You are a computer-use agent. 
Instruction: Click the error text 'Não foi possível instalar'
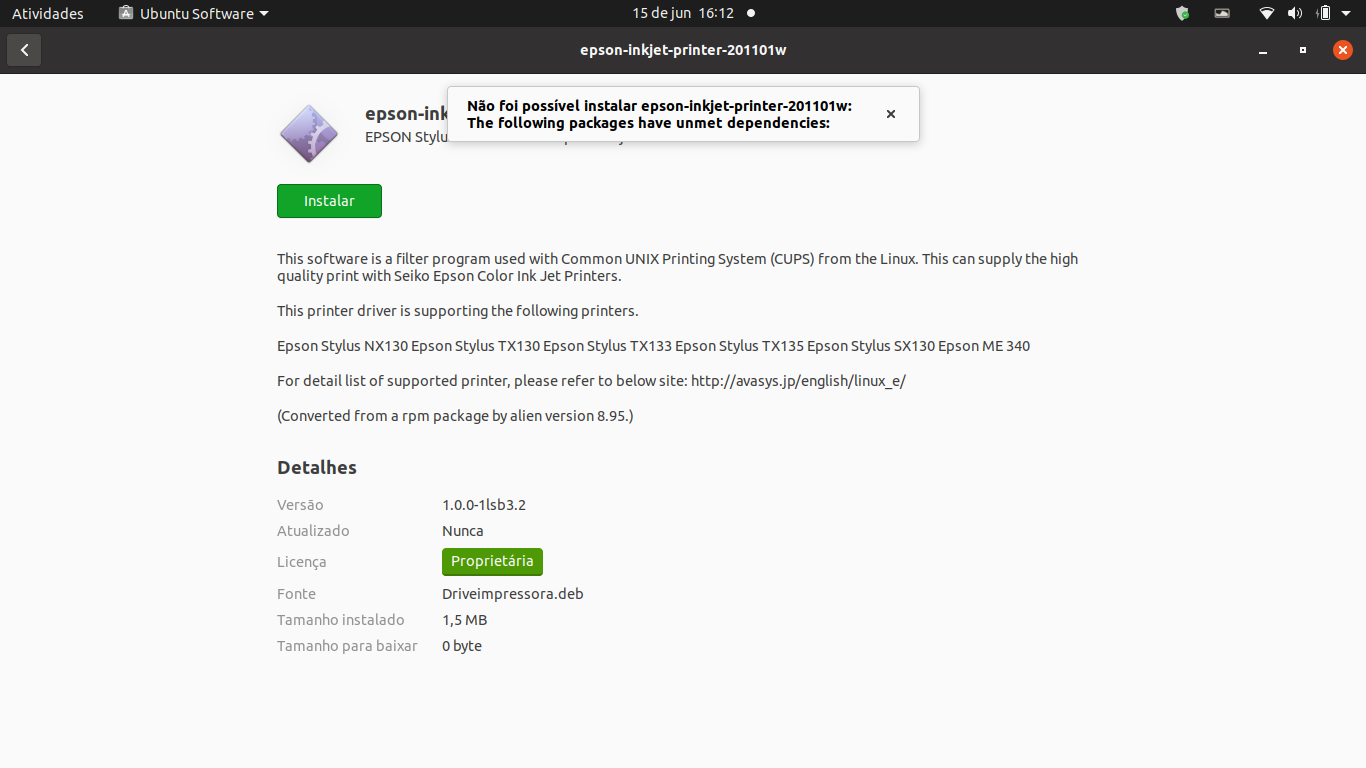tap(552, 105)
